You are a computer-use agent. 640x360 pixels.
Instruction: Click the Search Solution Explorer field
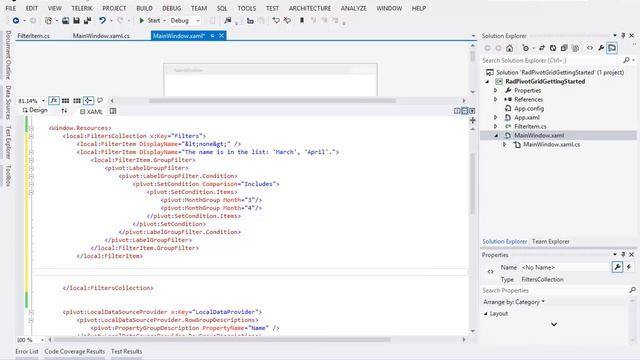[x=551, y=60]
